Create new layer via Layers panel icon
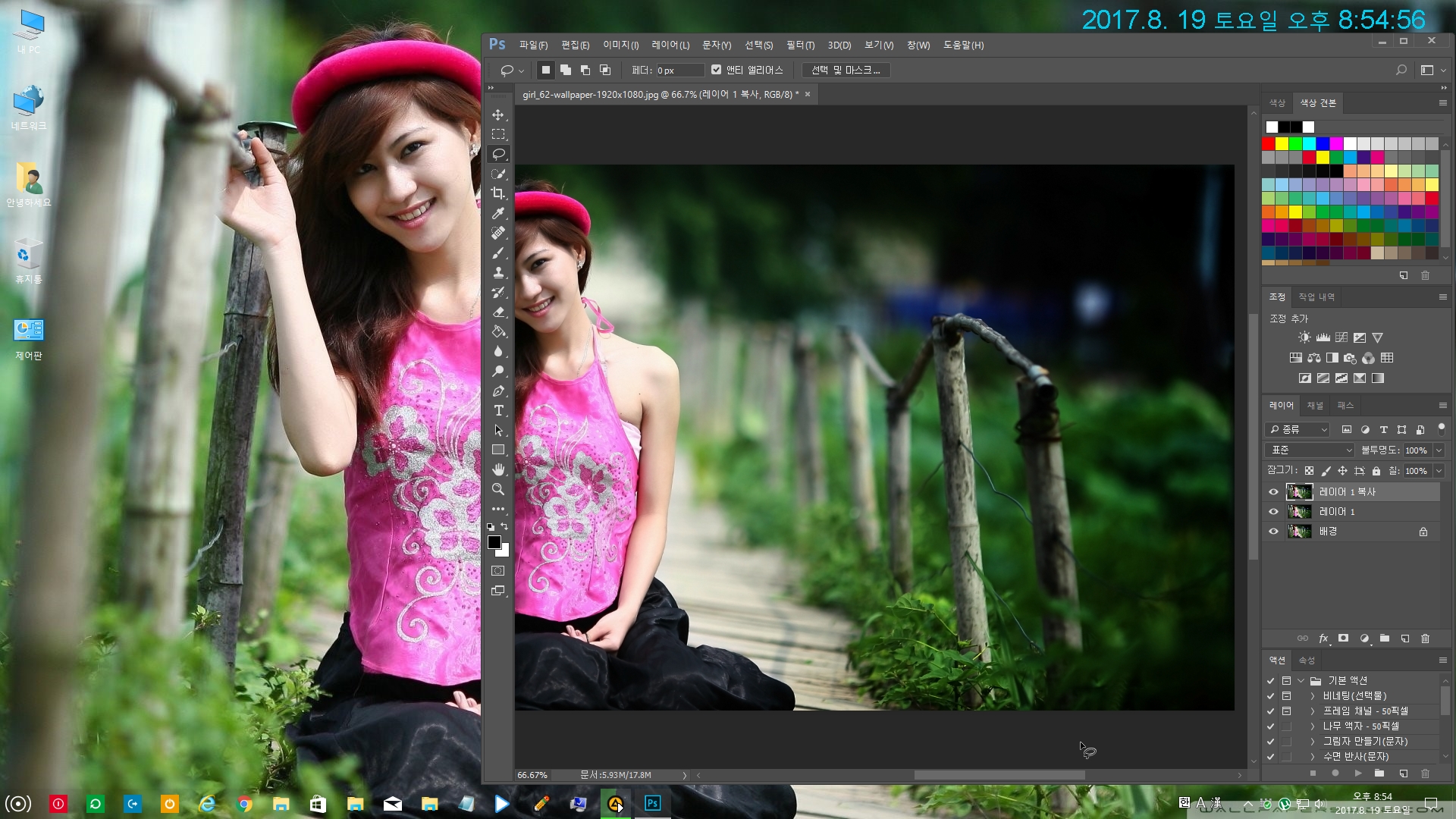Screen dimensions: 1456x819 1404,639
